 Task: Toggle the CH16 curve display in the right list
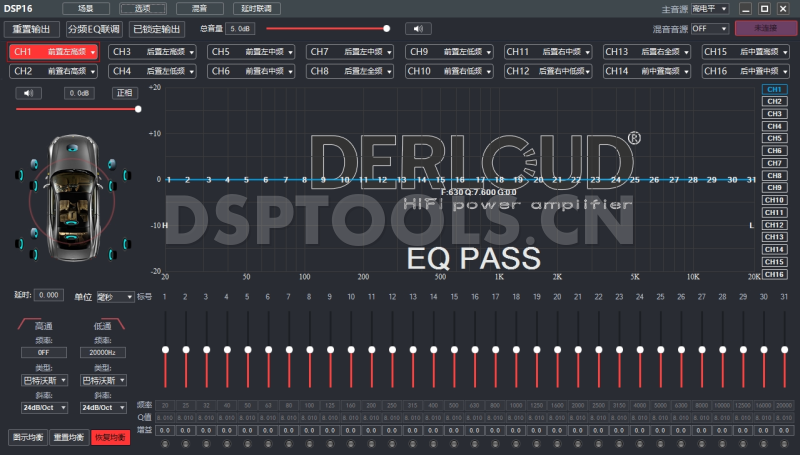[774, 274]
